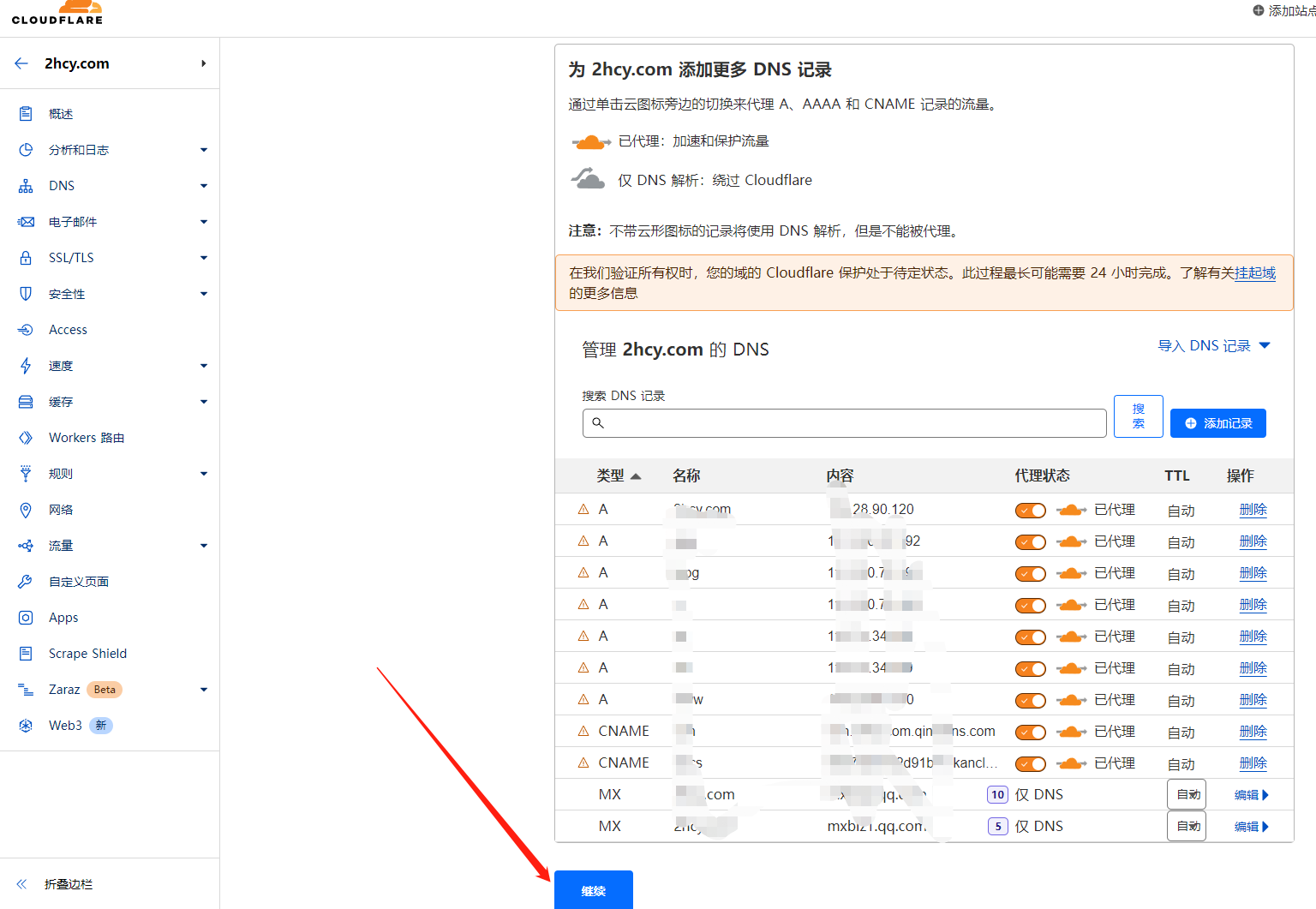Click the 规则 filter icon
The width and height of the screenshot is (1316, 909).
pos(26,474)
